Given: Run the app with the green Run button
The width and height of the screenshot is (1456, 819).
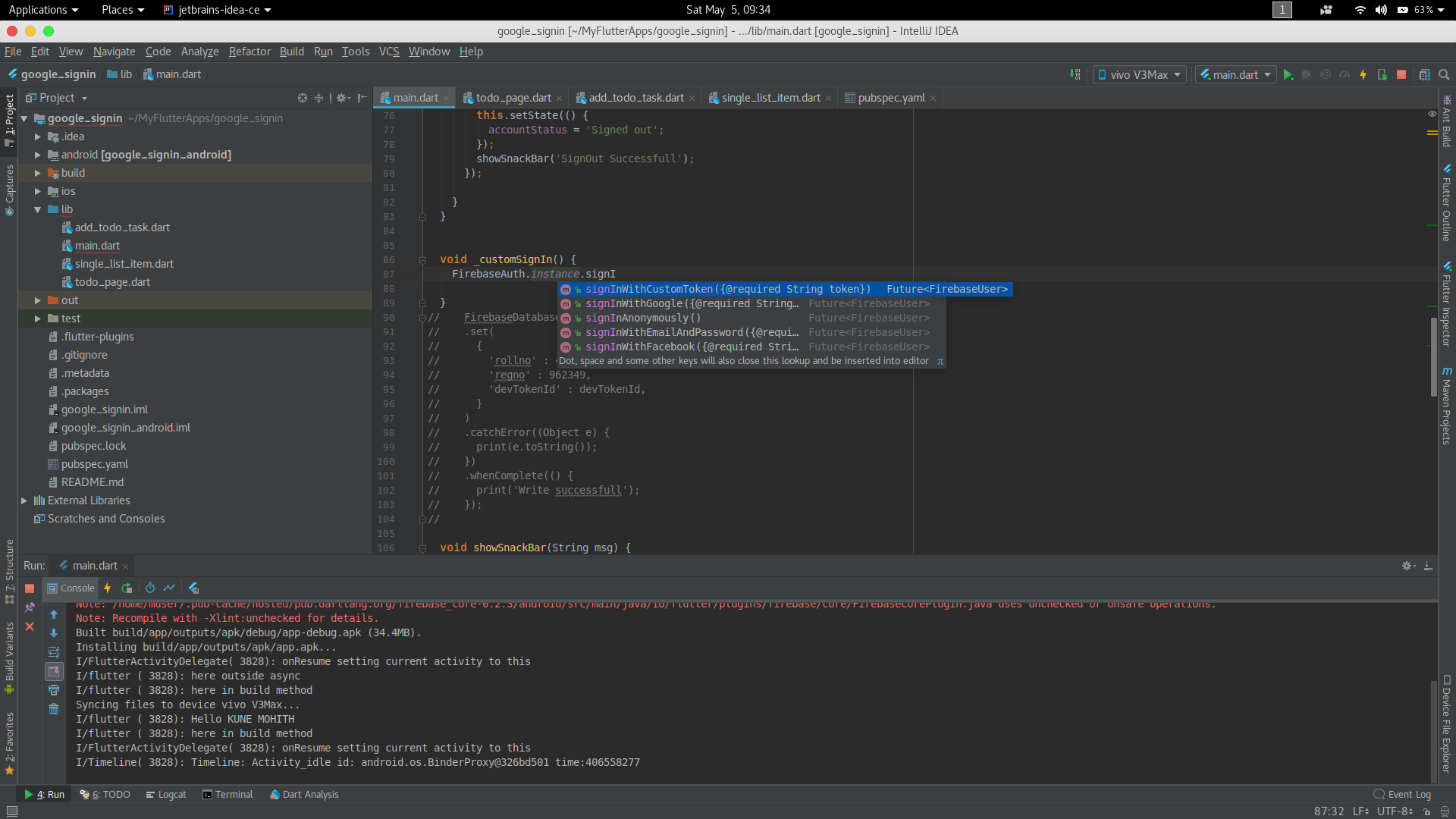Looking at the screenshot, I should pos(1288,74).
